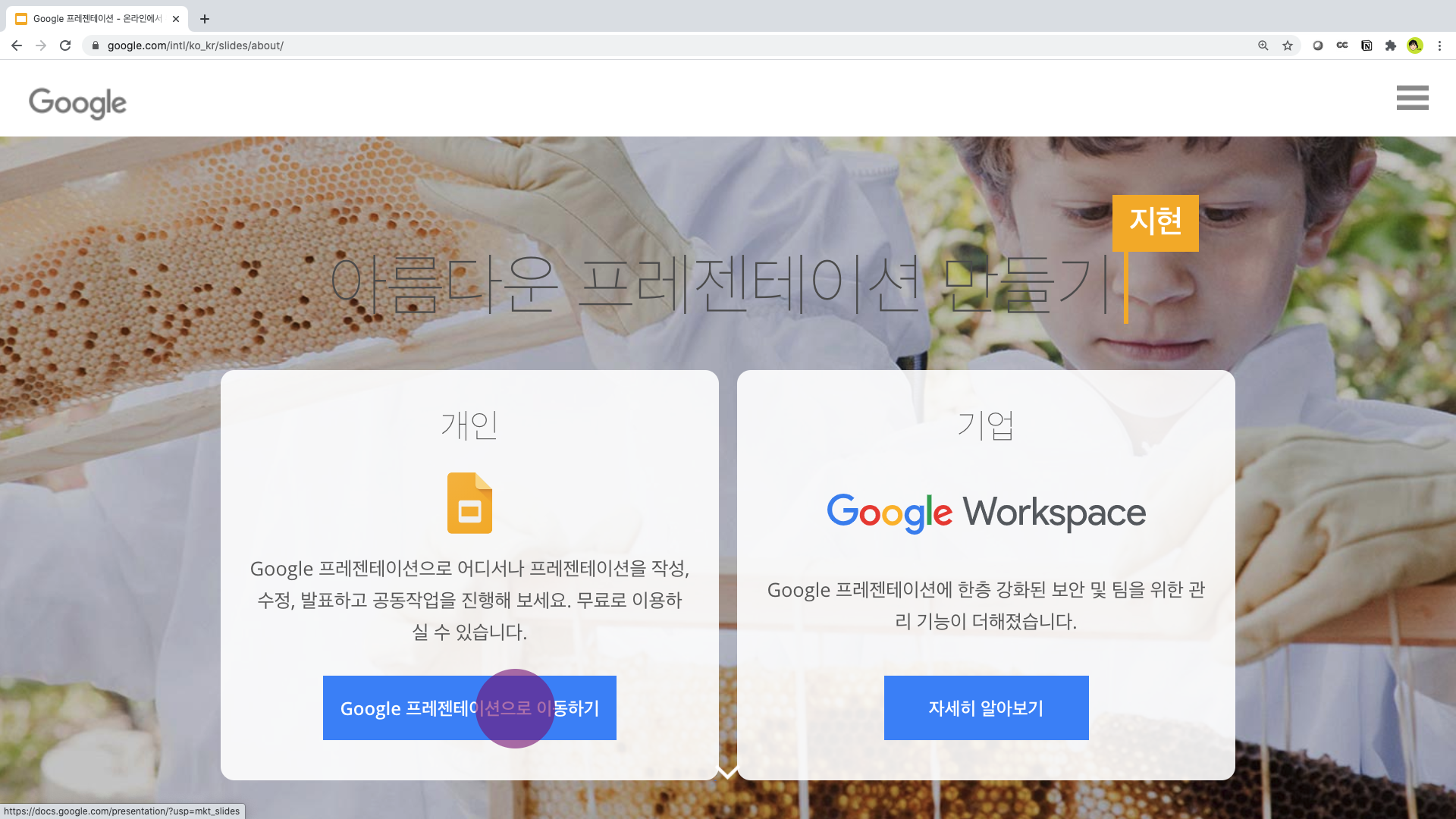Screen dimensions: 1456x819
Task: Click the gray circle extension icon
Action: pos(1318,45)
